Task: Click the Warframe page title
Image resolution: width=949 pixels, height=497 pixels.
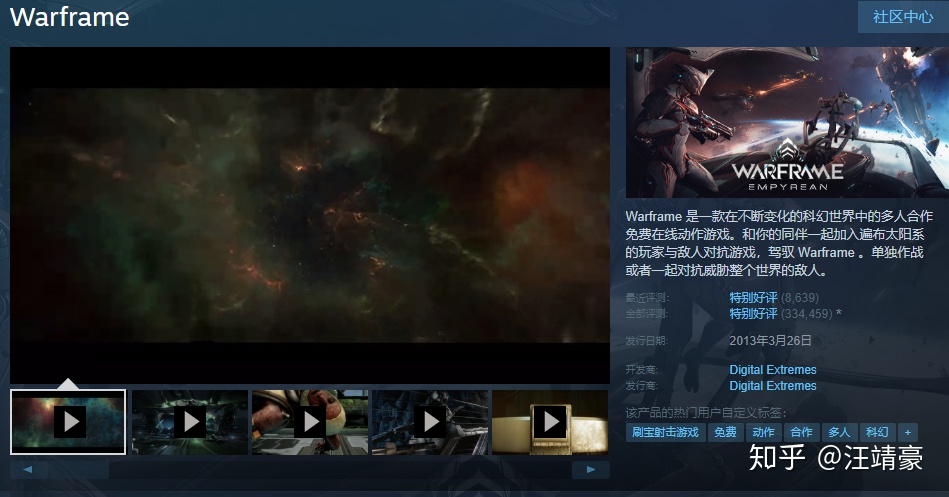Action: point(70,17)
